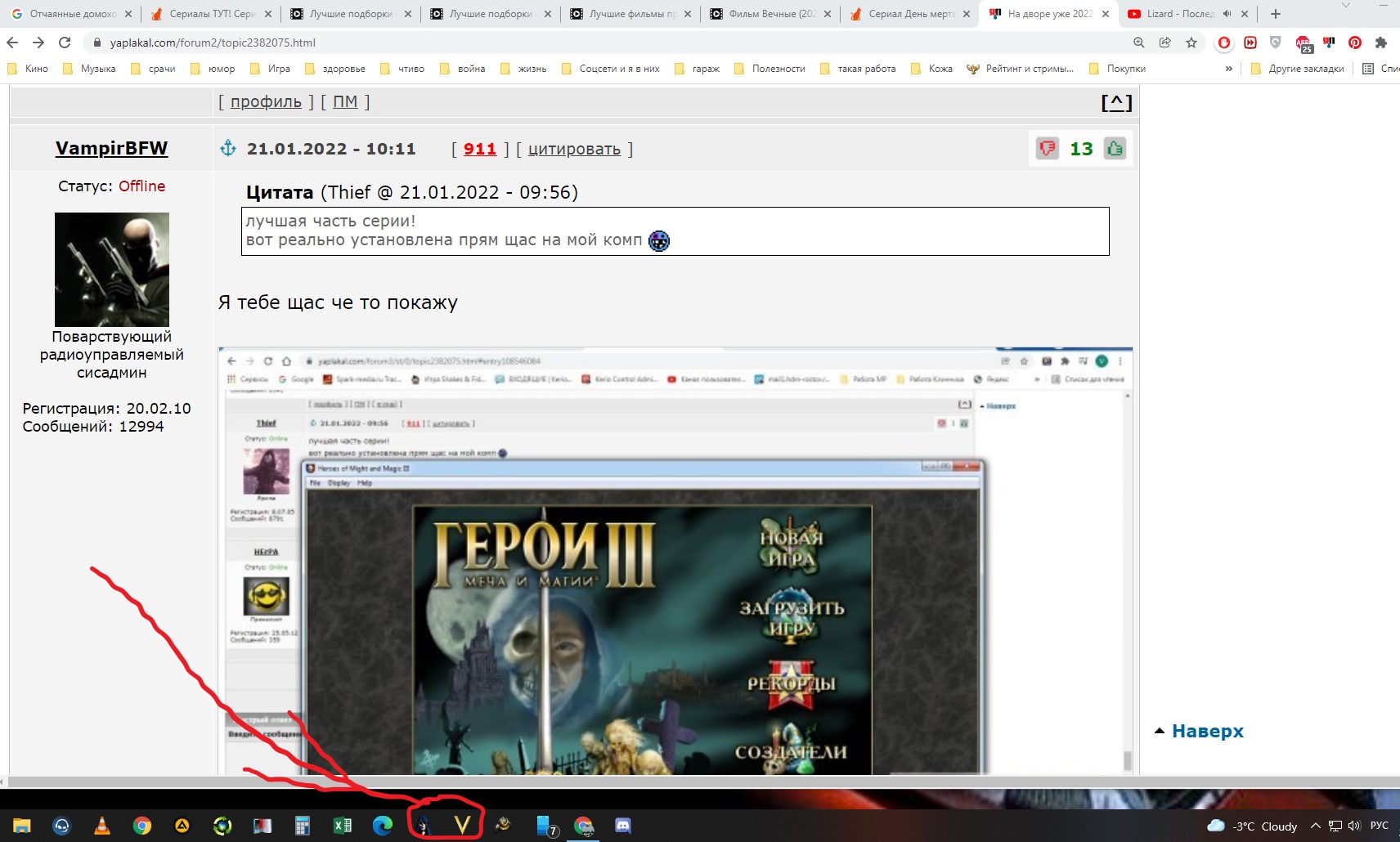Show hidden system tray icons

(x=1315, y=826)
